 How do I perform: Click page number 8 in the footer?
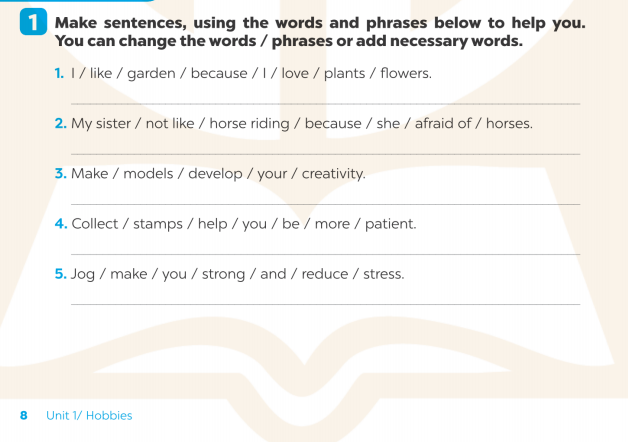click(24, 415)
